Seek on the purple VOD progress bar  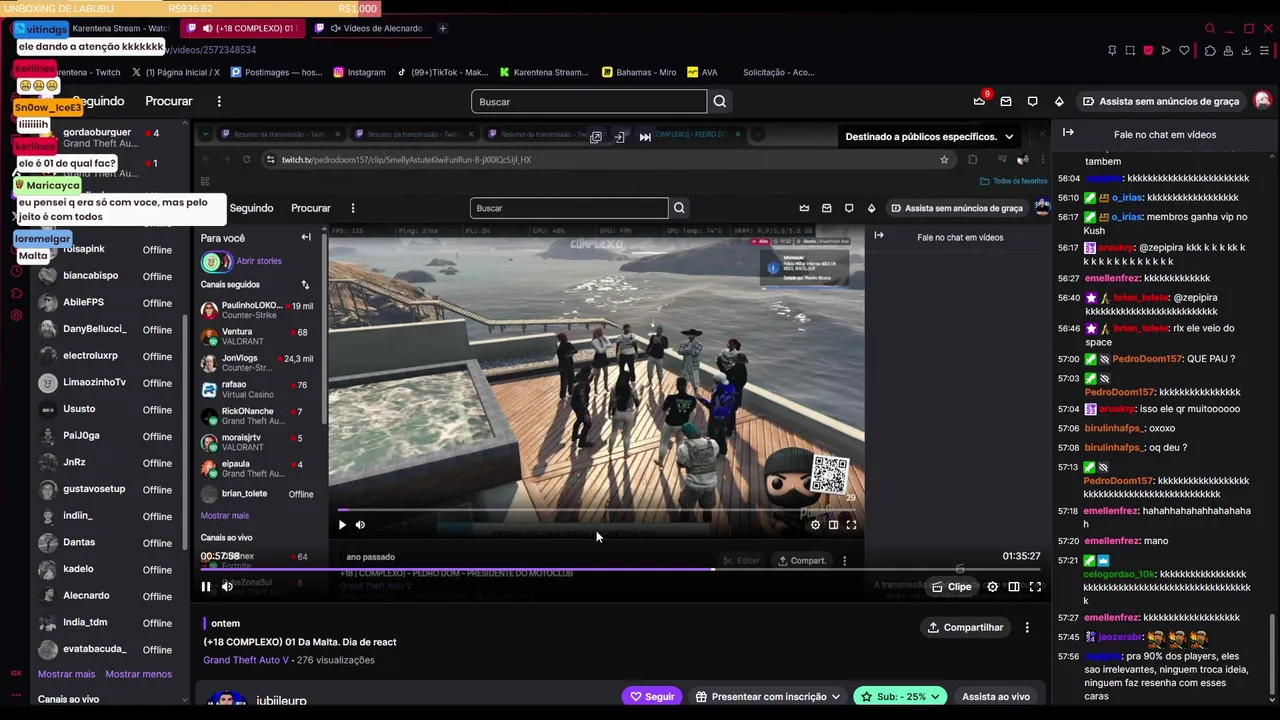click(x=620, y=570)
